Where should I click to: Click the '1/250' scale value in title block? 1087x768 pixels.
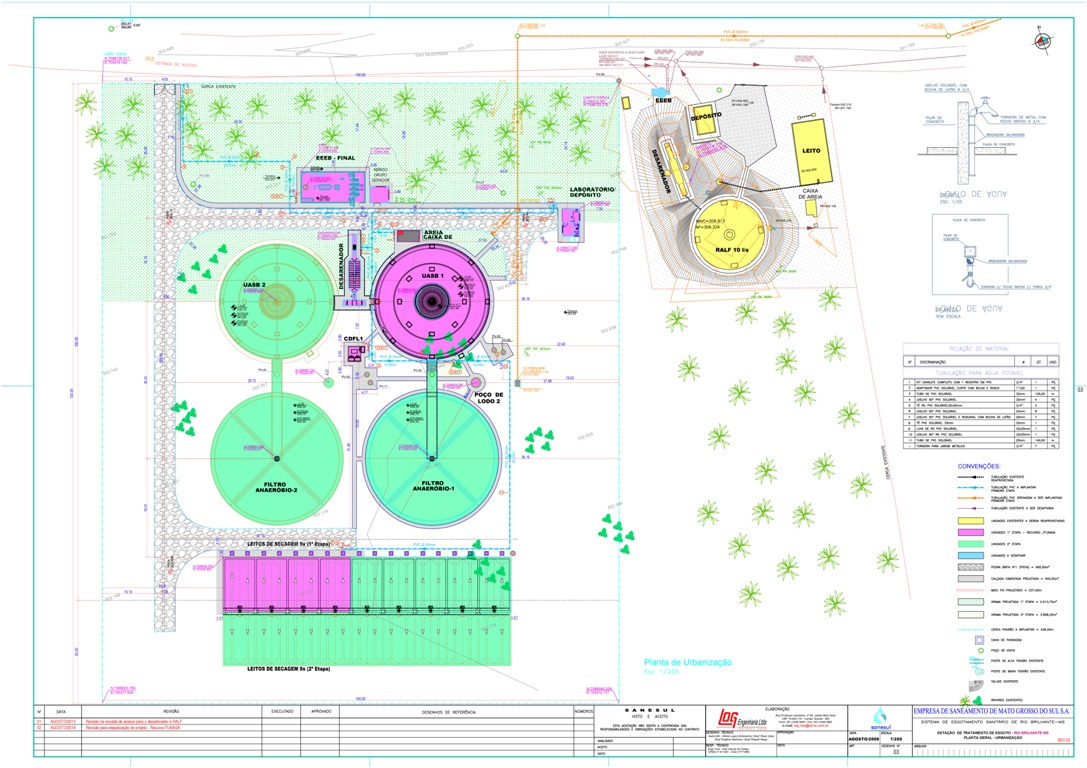(x=896, y=739)
